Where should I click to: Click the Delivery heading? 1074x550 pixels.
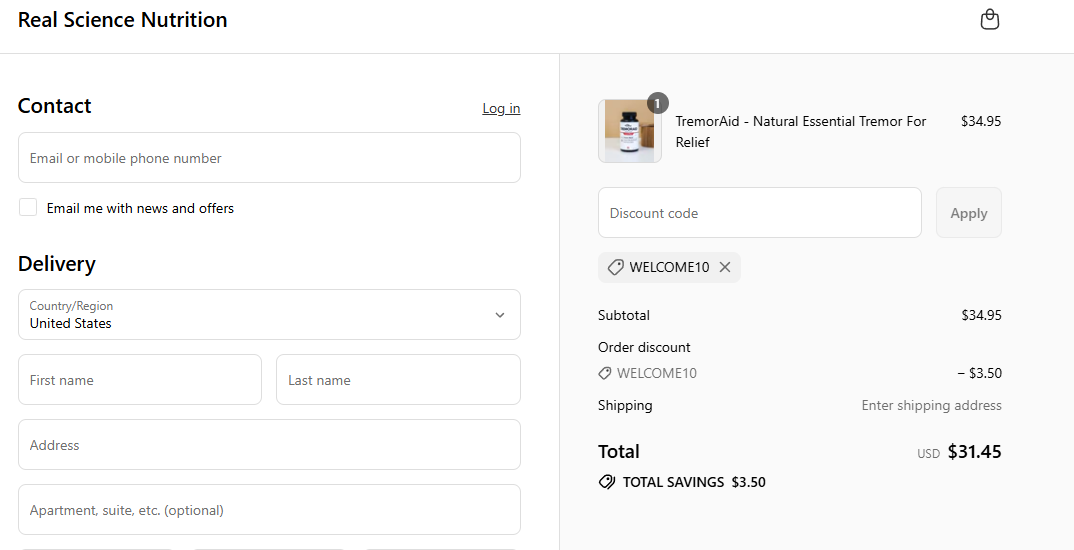point(57,264)
